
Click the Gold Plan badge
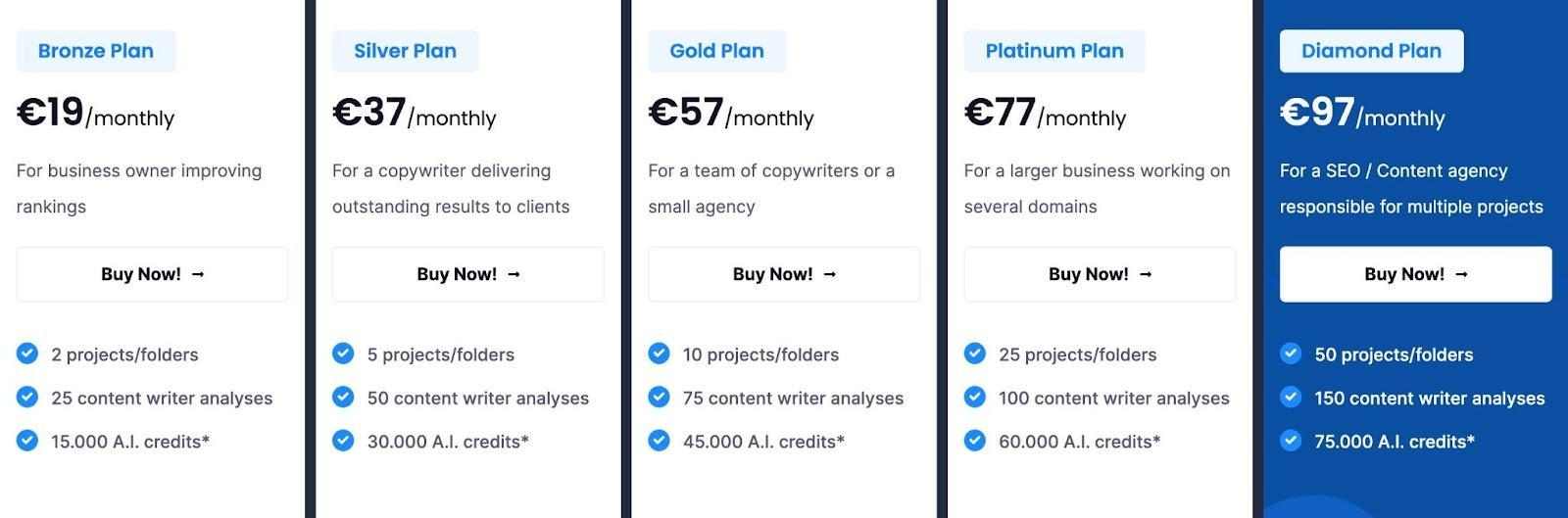coord(716,51)
